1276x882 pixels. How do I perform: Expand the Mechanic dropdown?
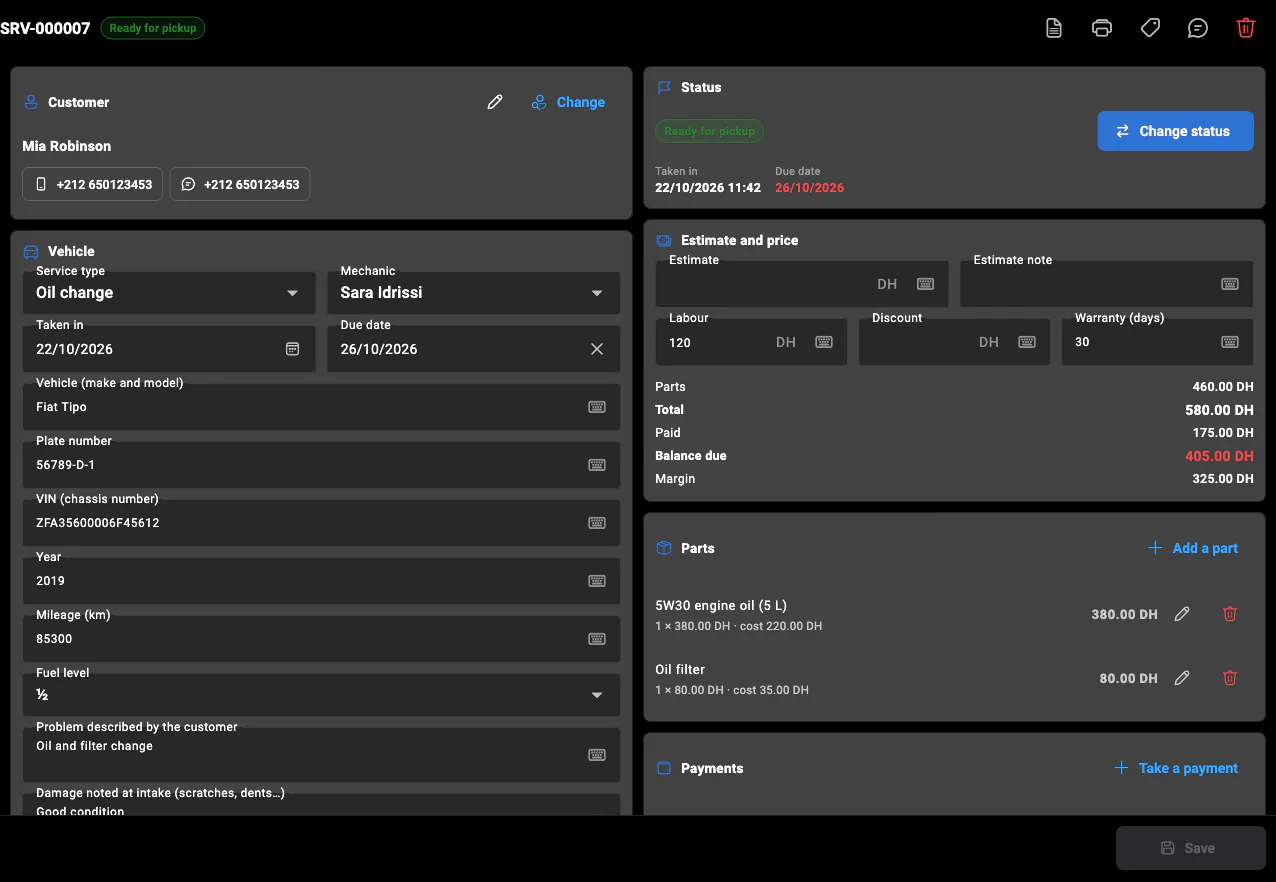click(x=474, y=292)
